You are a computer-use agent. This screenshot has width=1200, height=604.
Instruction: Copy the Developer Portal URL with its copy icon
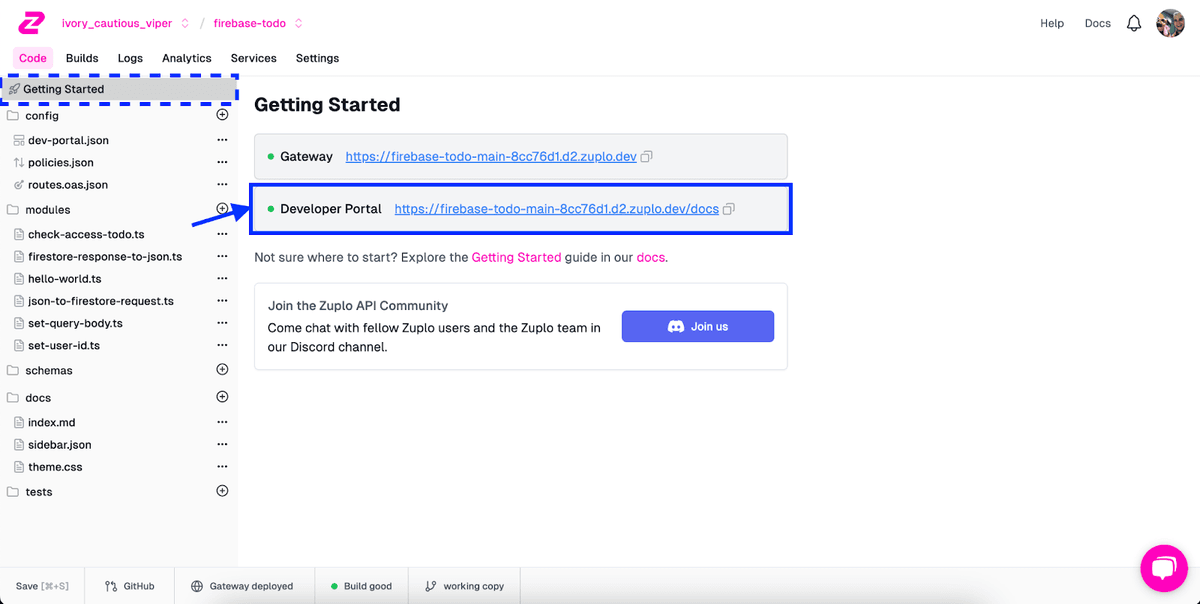pos(728,208)
